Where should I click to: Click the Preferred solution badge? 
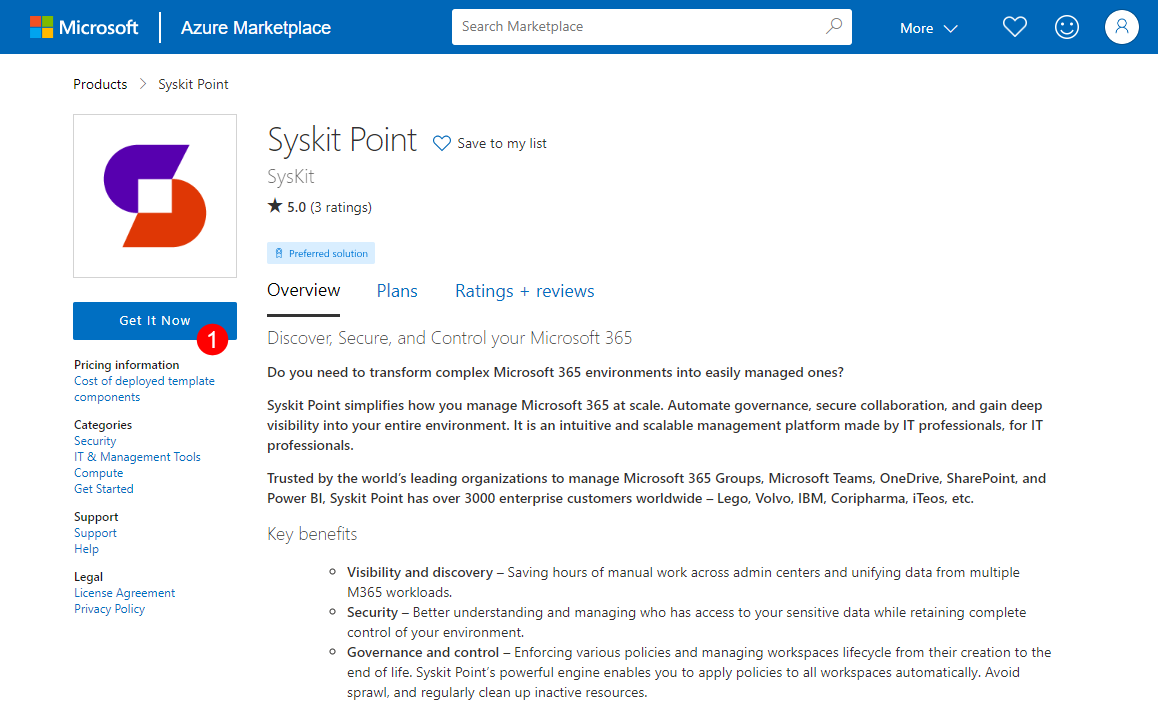pyautogui.click(x=320, y=252)
